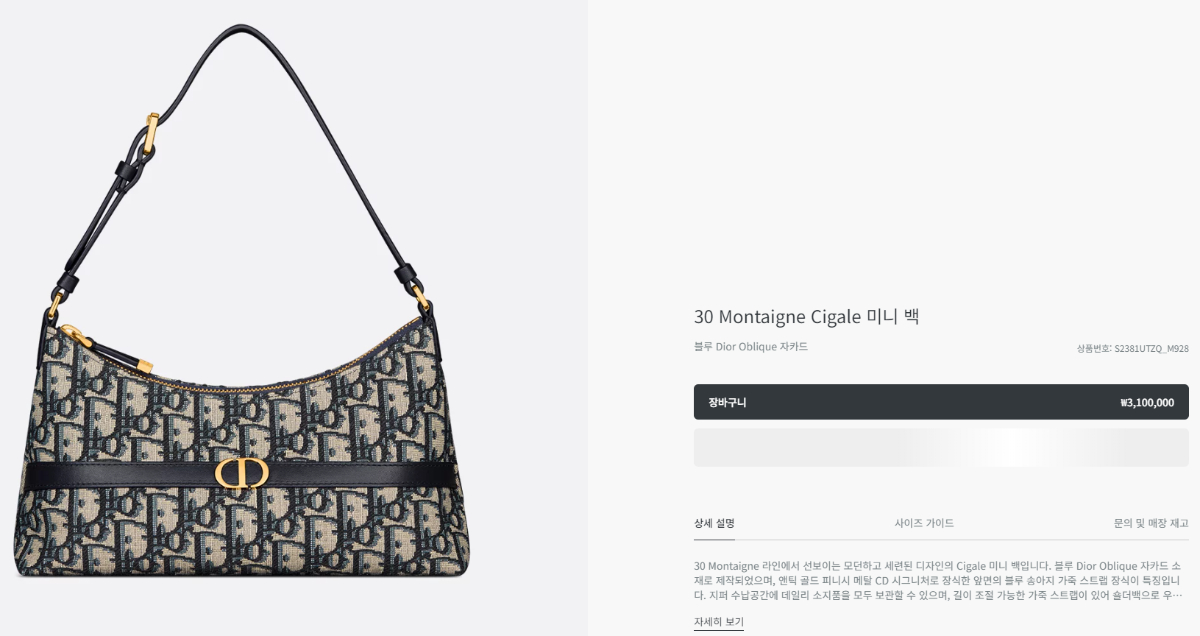The image size is (1200, 636).
Task: Click the 블루 Dior Oblique 자카드 subtitle
Action: click(751, 347)
